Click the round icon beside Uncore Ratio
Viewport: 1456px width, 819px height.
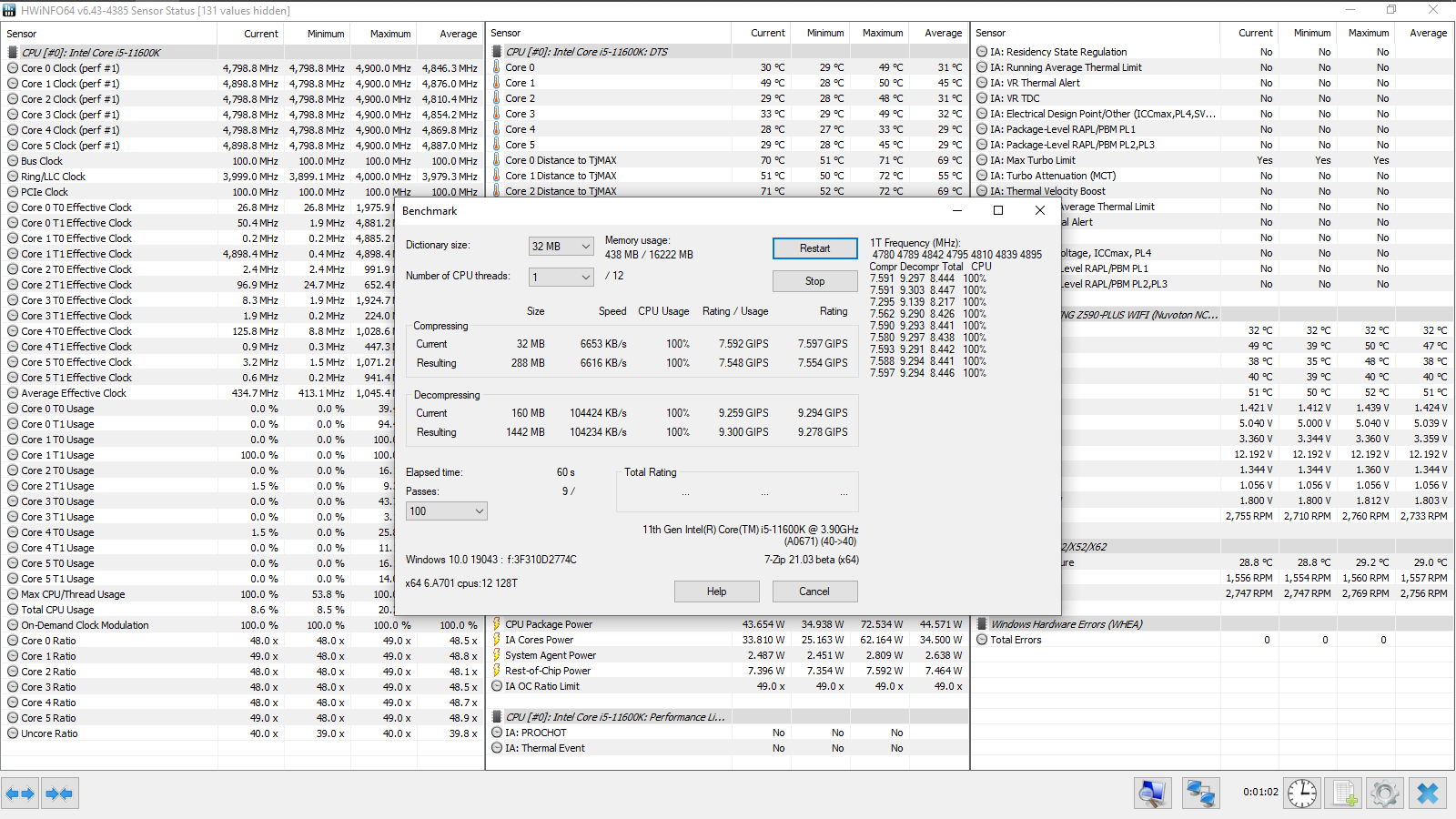click(13, 733)
